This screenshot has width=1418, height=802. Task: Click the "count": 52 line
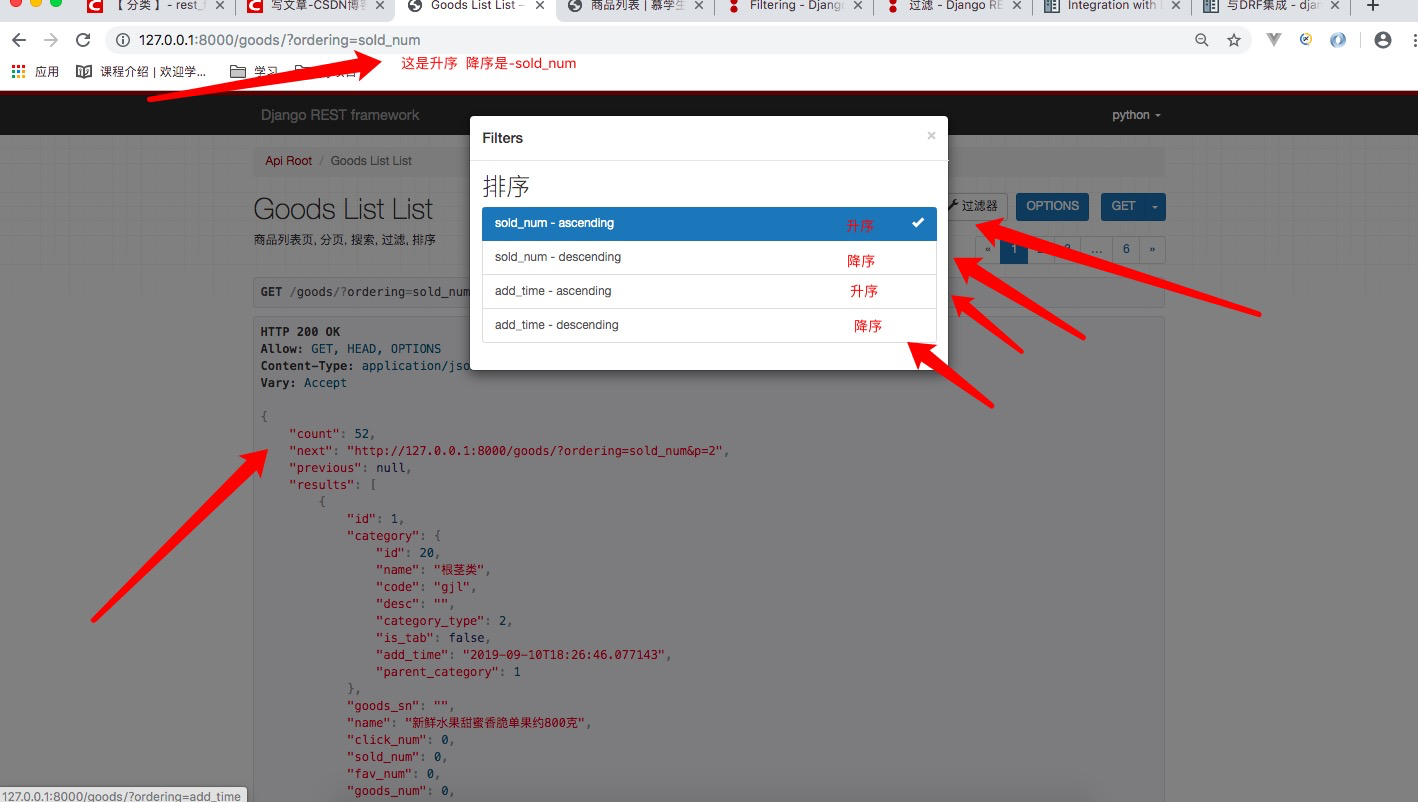[332, 434]
